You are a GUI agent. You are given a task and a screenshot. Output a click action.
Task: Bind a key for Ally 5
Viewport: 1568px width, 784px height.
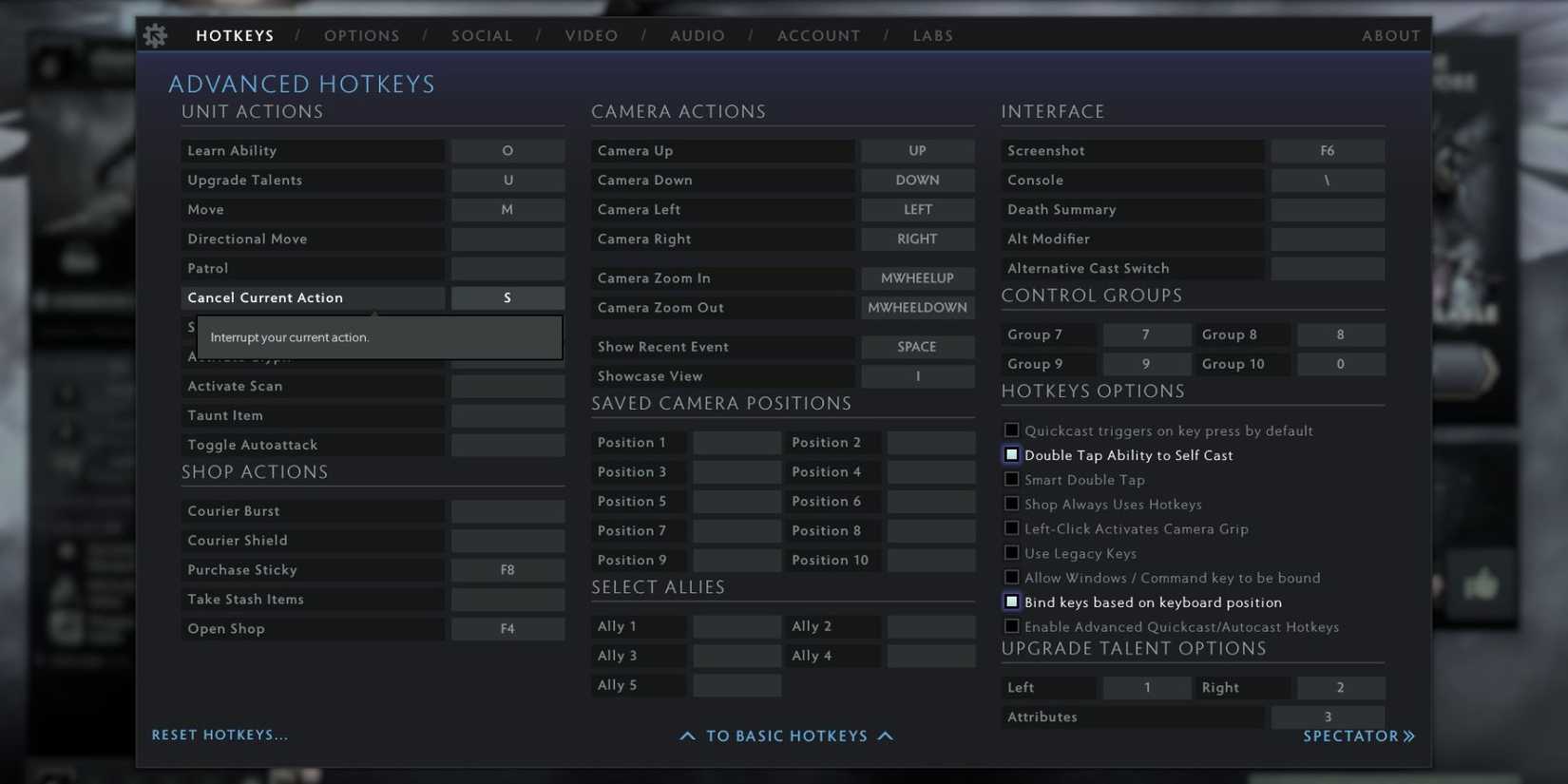pyautogui.click(x=736, y=685)
